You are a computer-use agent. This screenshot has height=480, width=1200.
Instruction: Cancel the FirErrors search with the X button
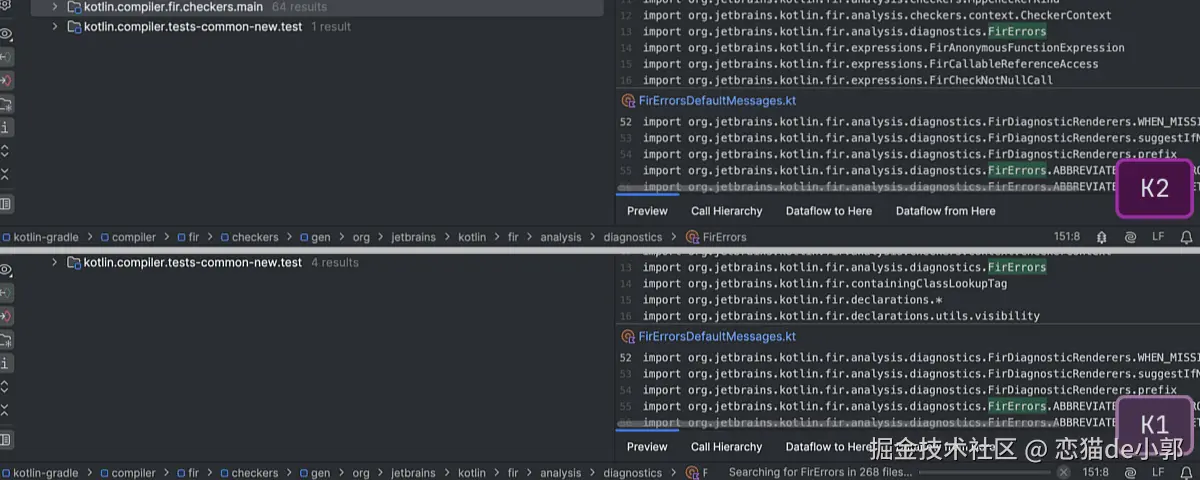pos(1064,472)
